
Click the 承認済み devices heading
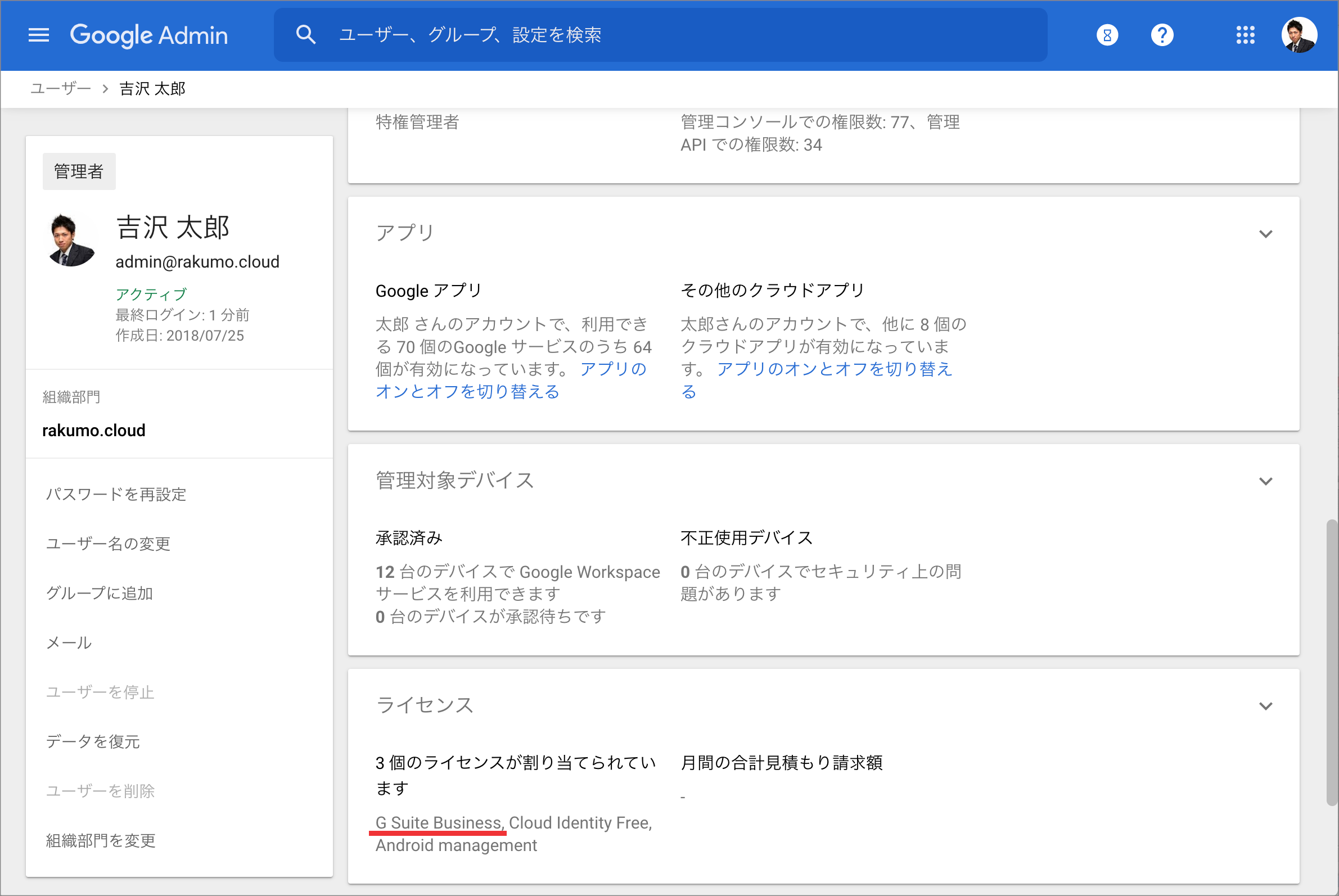(x=409, y=538)
